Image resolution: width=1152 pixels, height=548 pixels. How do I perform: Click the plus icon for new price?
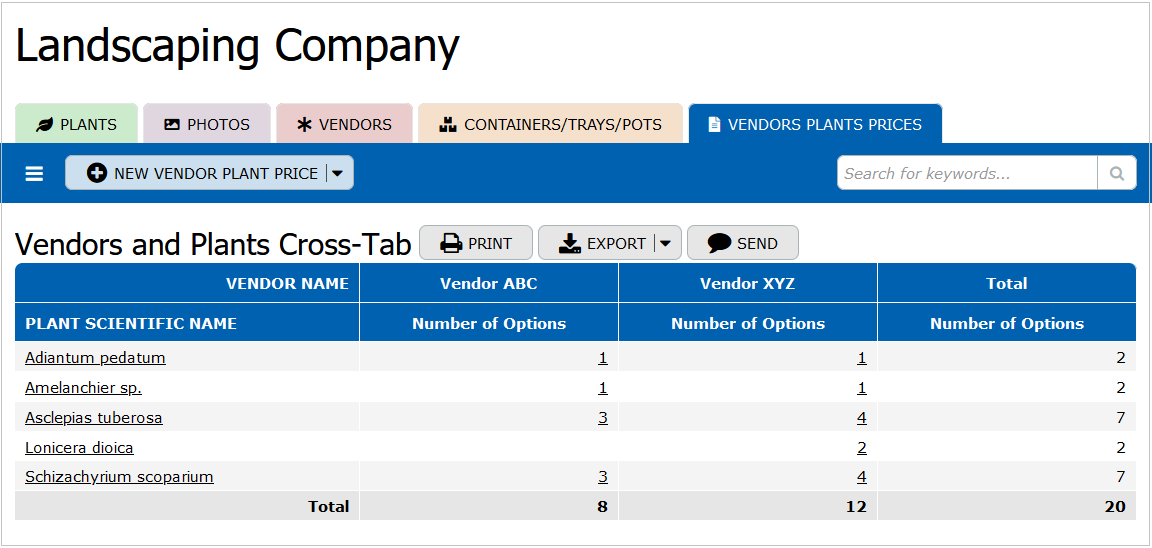click(x=97, y=173)
